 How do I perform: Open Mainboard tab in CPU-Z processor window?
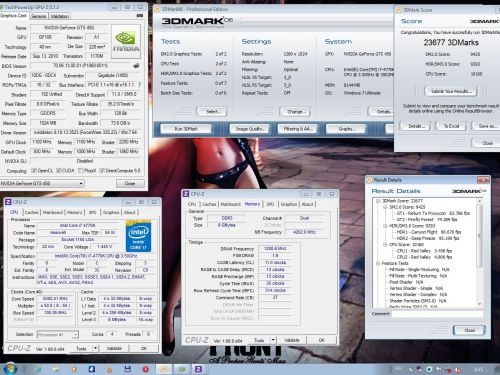coord(53,212)
